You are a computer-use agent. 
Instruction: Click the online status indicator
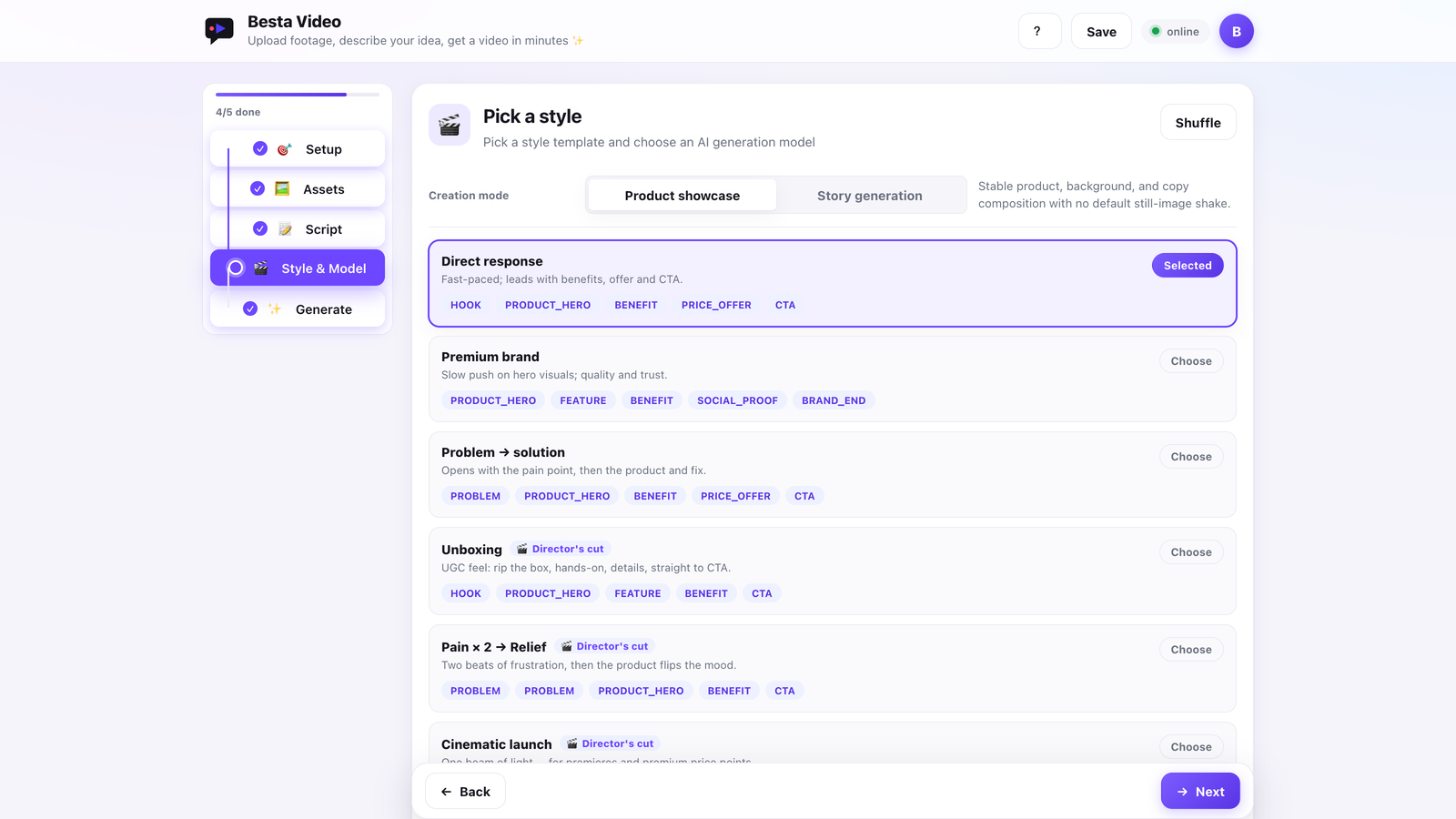click(1175, 31)
